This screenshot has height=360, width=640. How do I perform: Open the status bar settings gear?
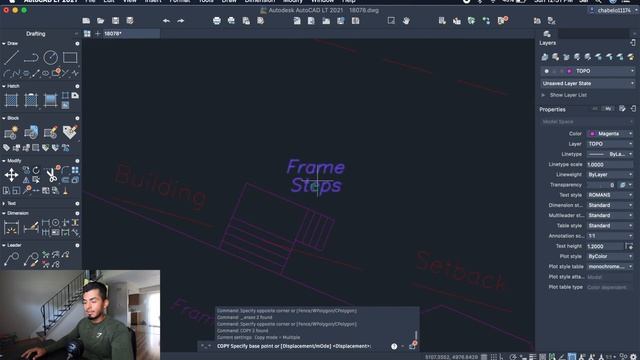[633, 357]
